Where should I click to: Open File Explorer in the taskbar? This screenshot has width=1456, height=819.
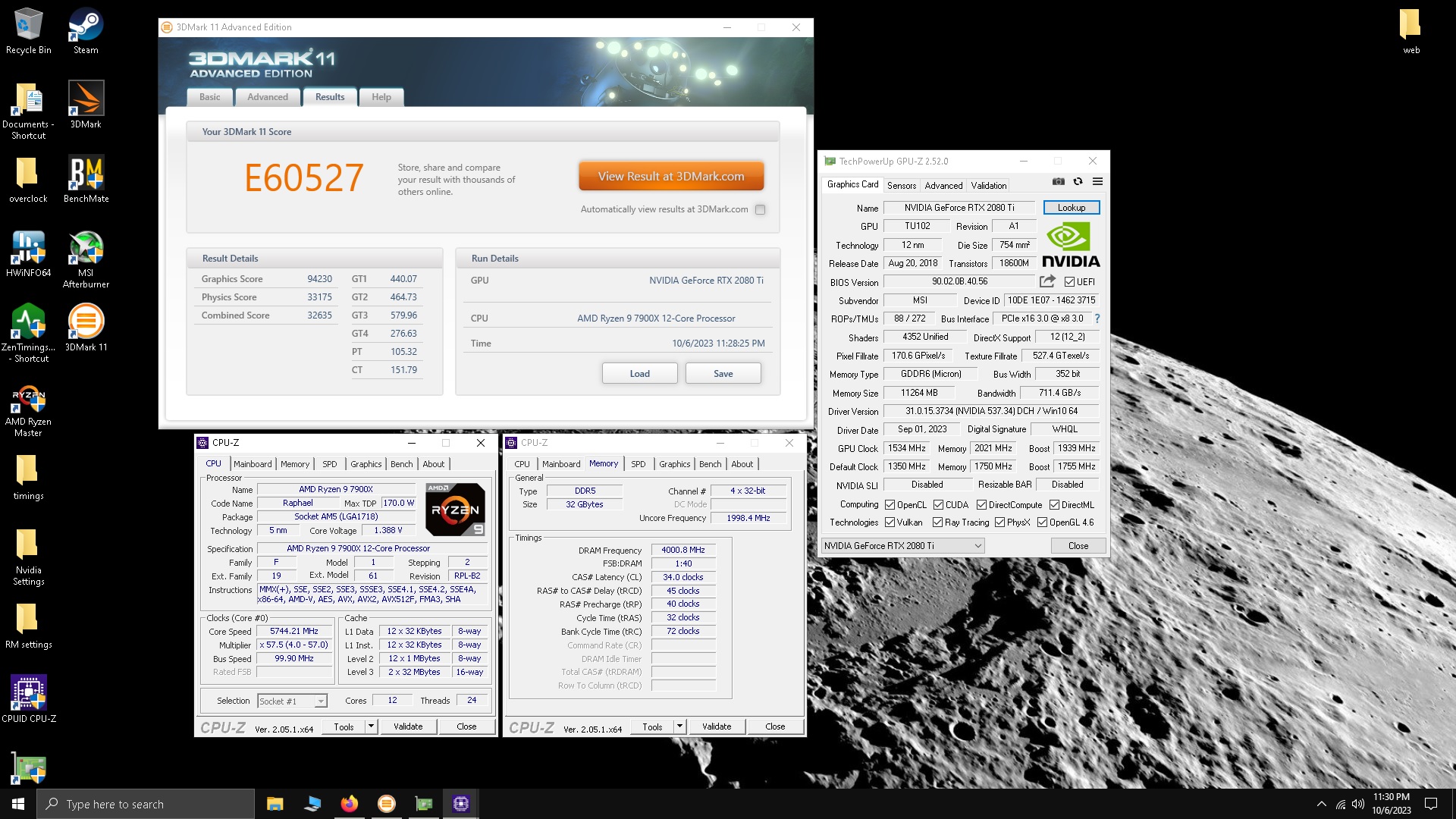click(275, 804)
